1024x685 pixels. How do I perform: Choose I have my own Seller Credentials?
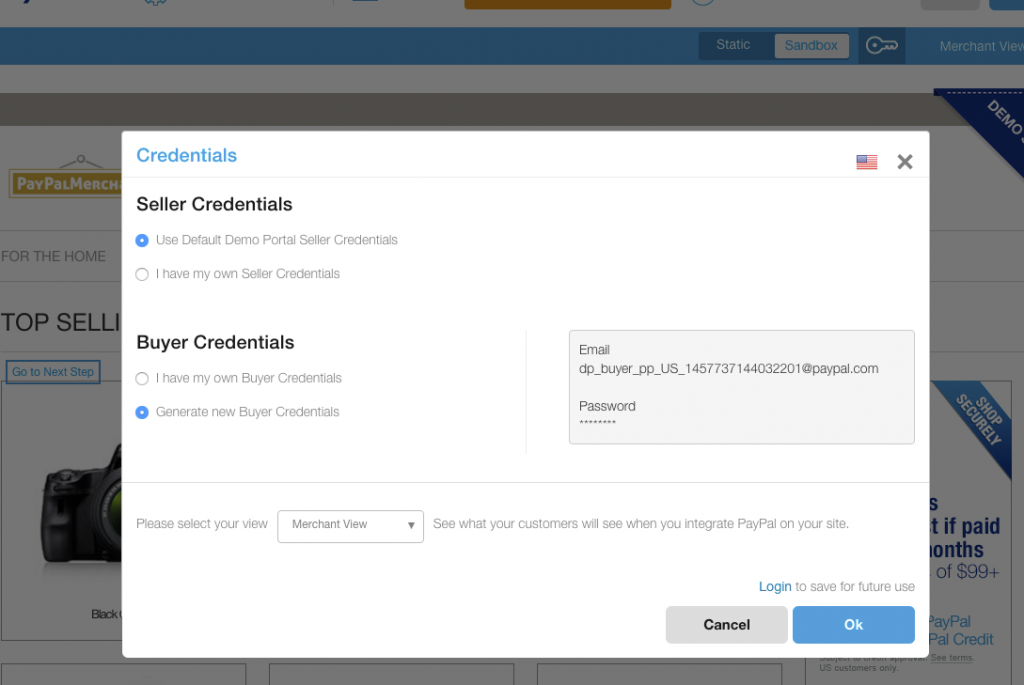[142, 274]
